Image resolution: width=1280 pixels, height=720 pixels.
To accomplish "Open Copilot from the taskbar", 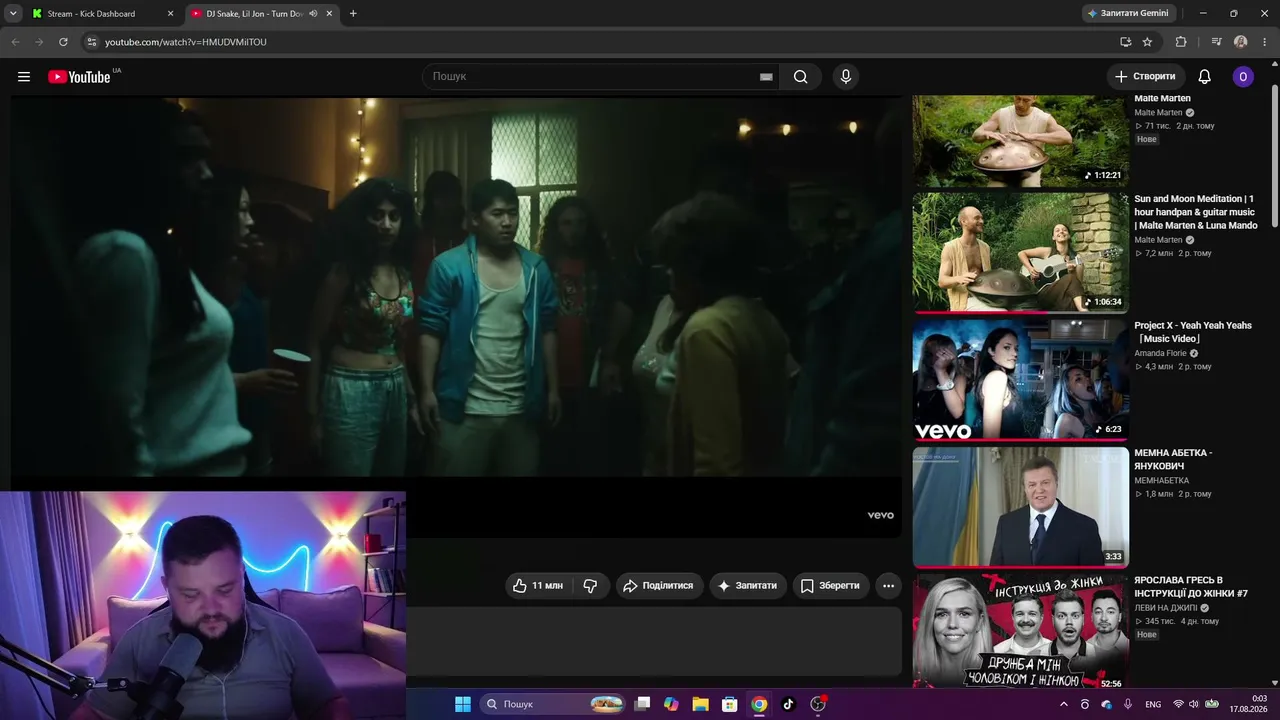I will point(671,704).
